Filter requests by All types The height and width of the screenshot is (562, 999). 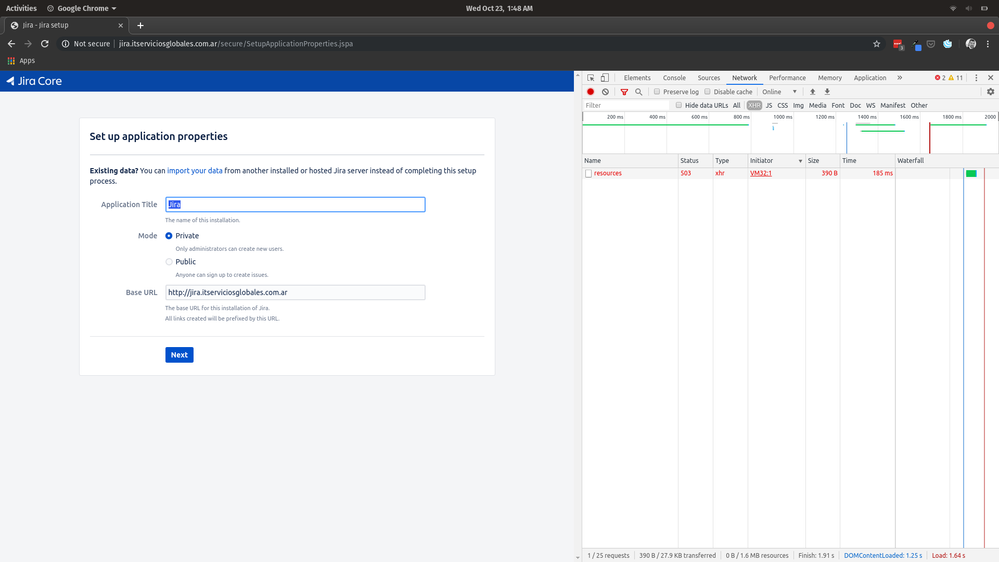pos(737,106)
